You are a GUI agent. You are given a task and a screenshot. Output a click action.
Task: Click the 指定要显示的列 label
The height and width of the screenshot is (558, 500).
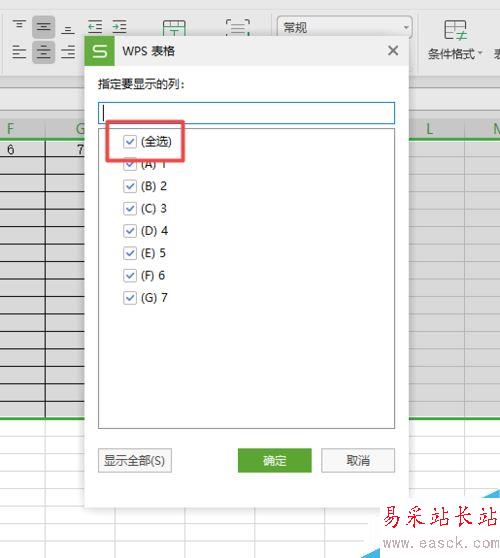(x=141, y=84)
